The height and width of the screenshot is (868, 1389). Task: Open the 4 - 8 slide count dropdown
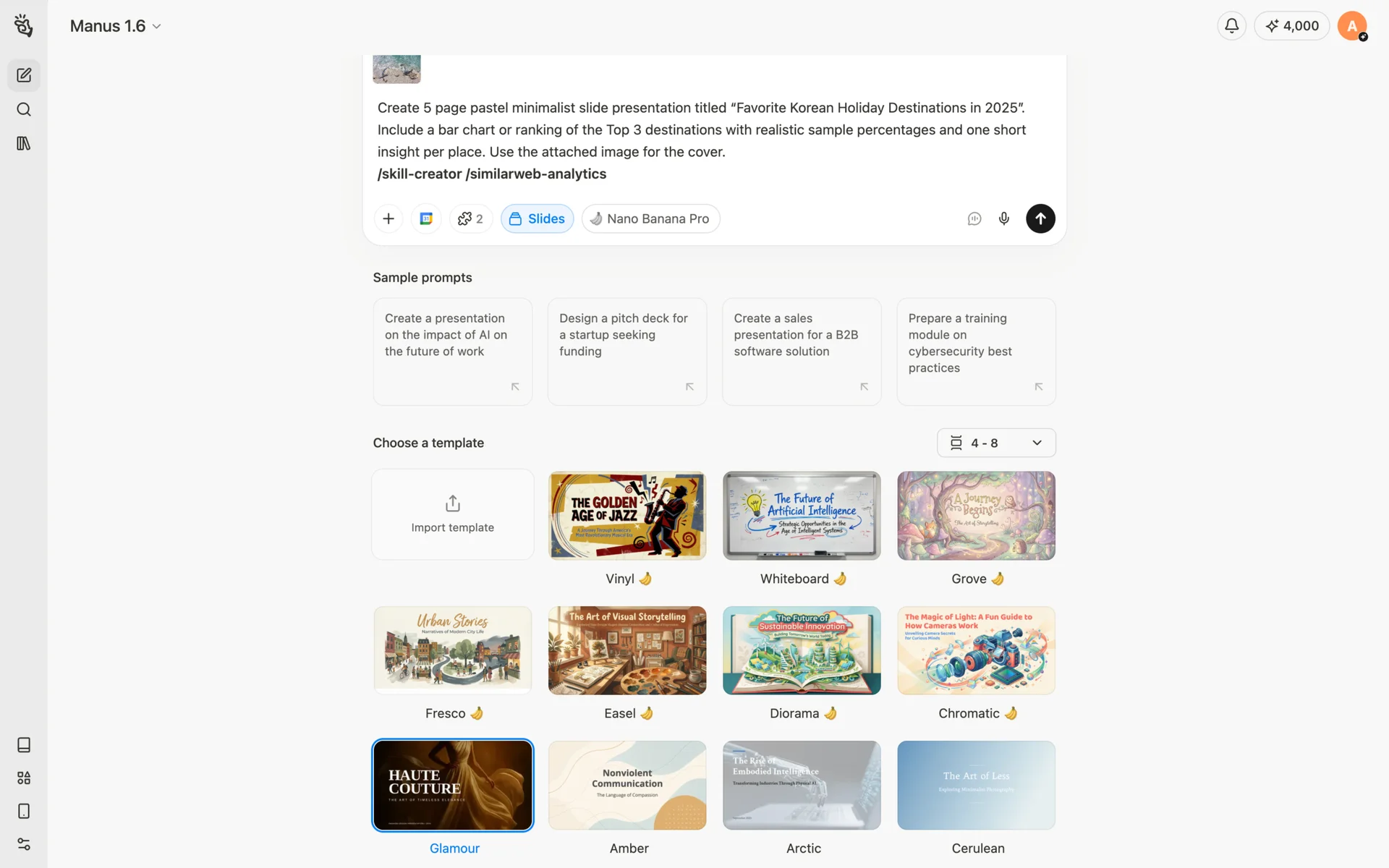[x=996, y=443]
